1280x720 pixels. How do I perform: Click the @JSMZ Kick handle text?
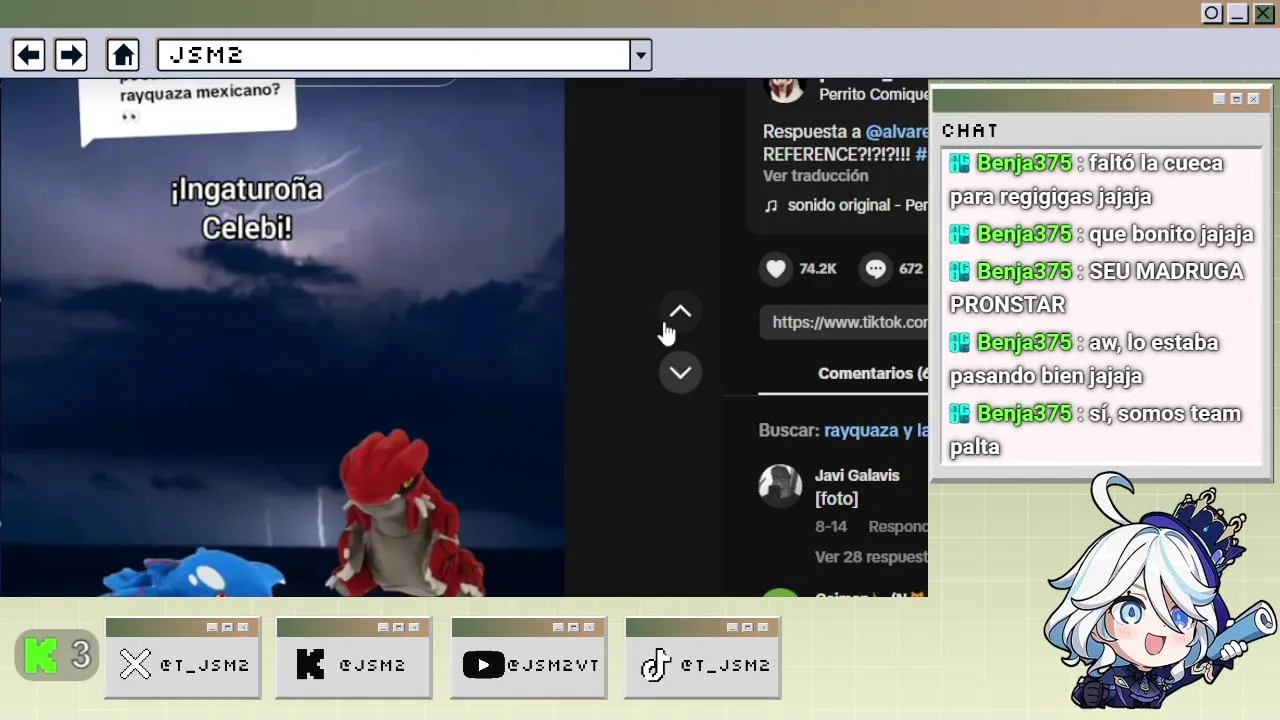coord(372,665)
